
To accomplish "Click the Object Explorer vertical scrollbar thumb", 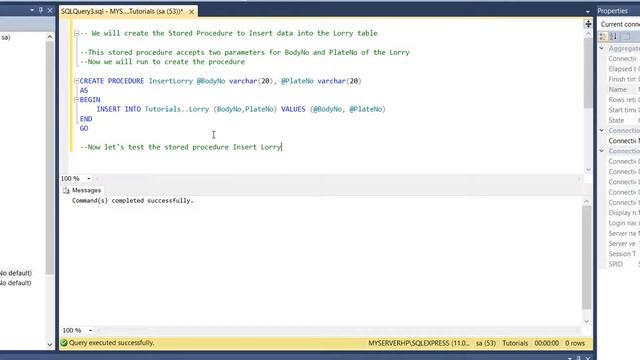I will [50, 158].
